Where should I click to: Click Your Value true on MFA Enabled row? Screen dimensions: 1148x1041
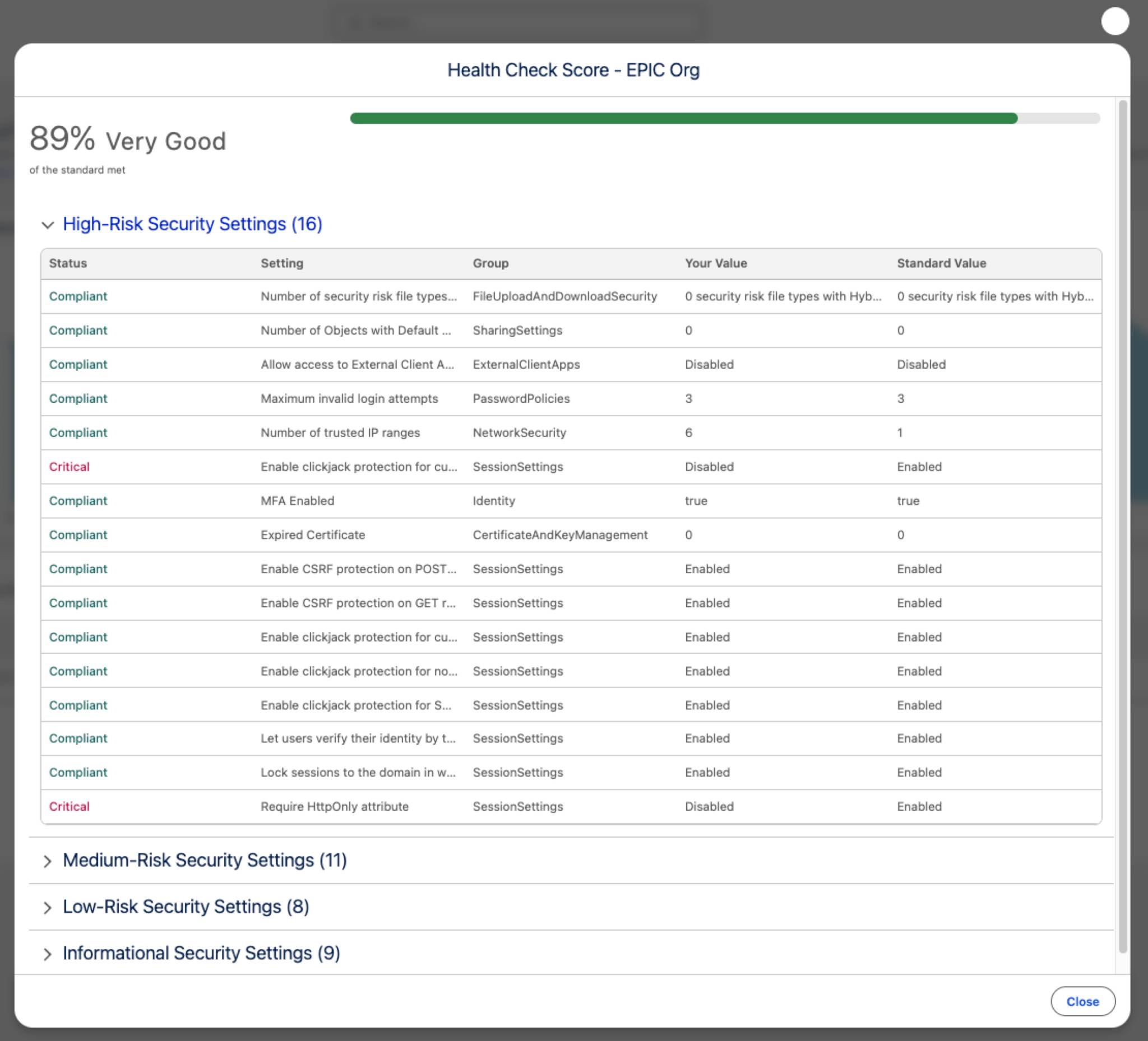click(x=696, y=501)
